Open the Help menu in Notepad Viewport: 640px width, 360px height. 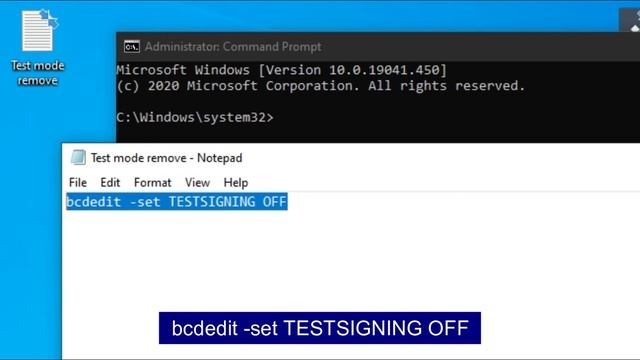pyautogui.click(x=236, y=182)
